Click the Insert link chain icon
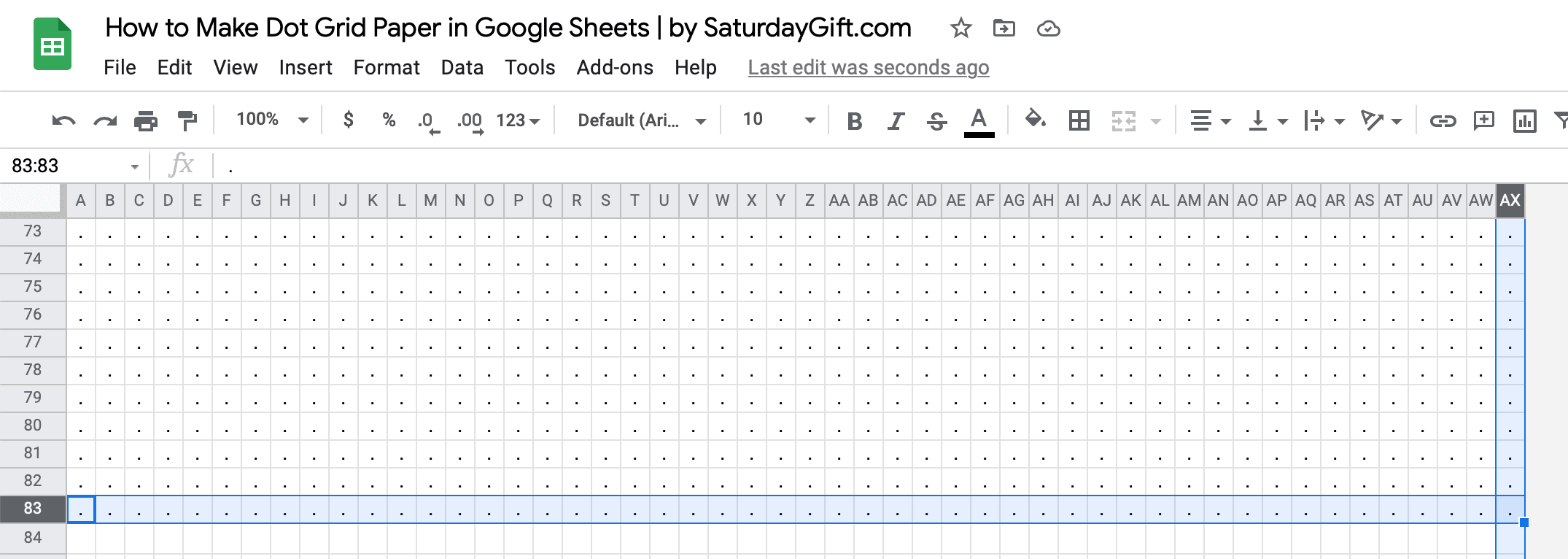 1443,120
